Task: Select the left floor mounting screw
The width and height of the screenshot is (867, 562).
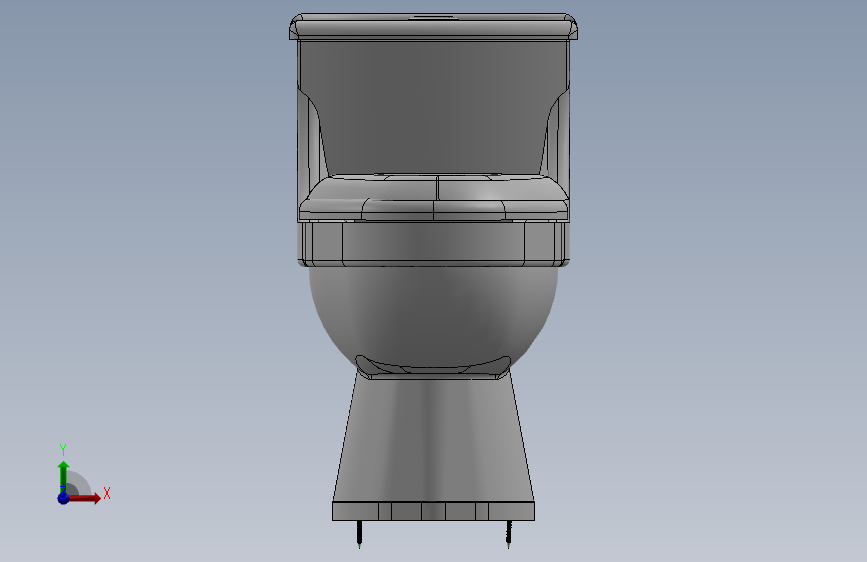Action: [x=359, y=534]
